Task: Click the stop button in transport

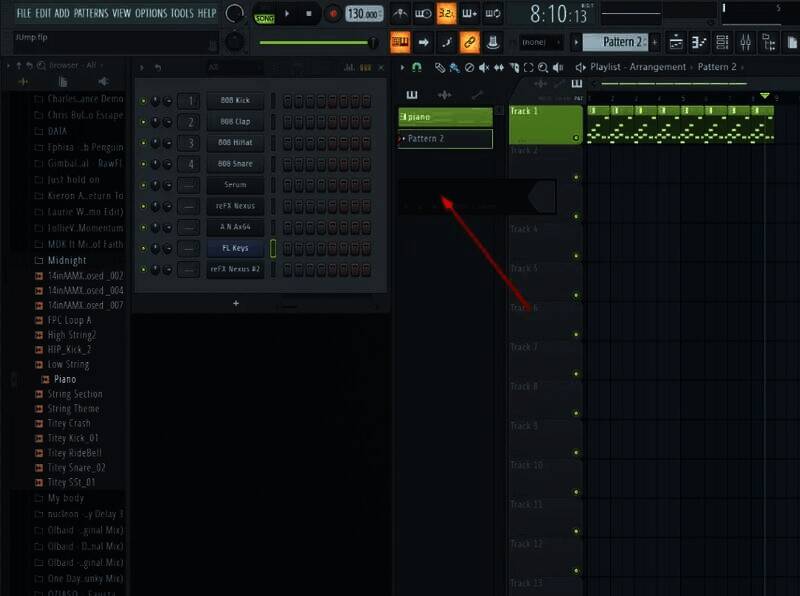Action: click(309, 14)
